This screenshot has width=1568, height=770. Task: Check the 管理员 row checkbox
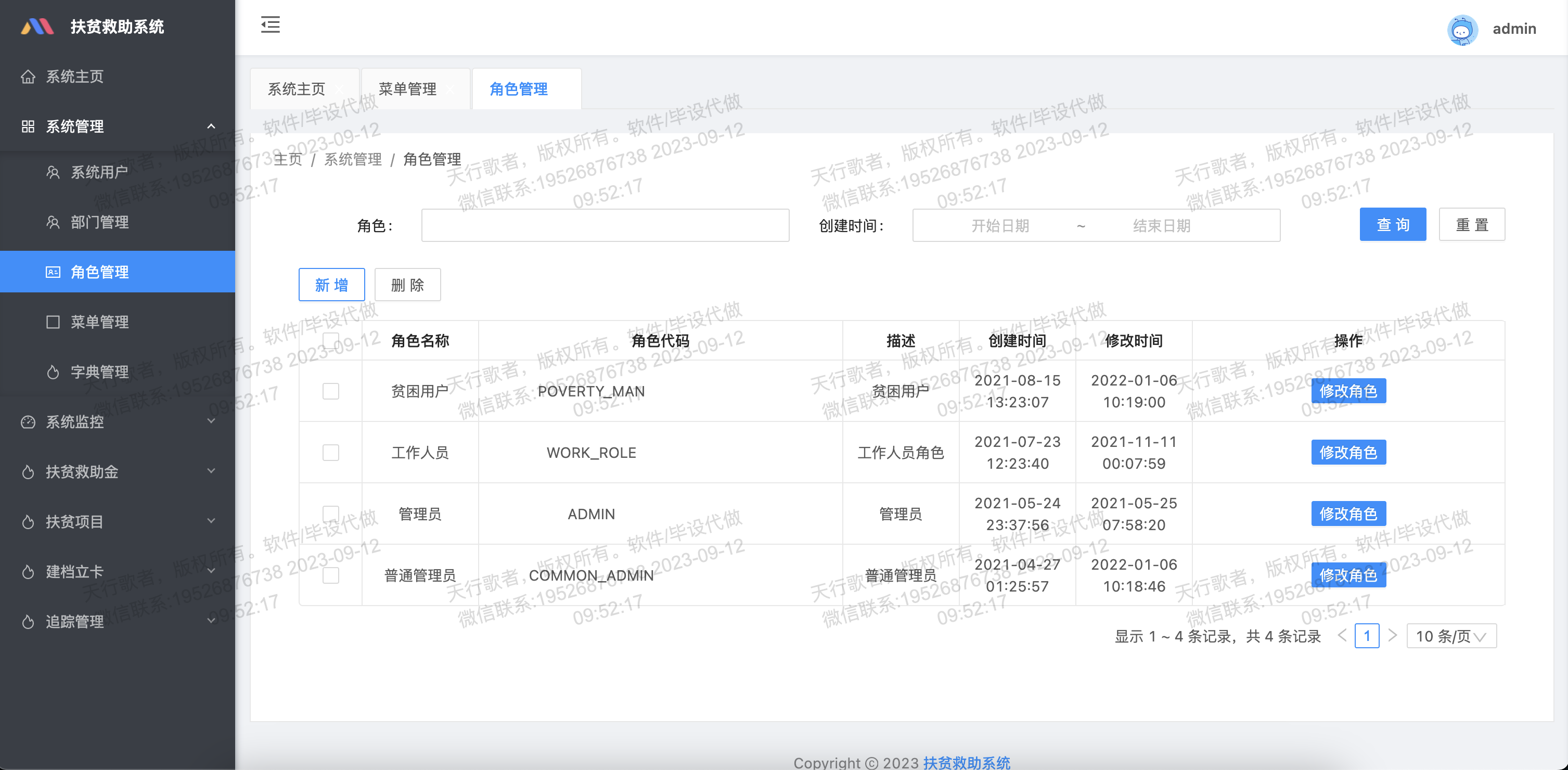[330, 514]
